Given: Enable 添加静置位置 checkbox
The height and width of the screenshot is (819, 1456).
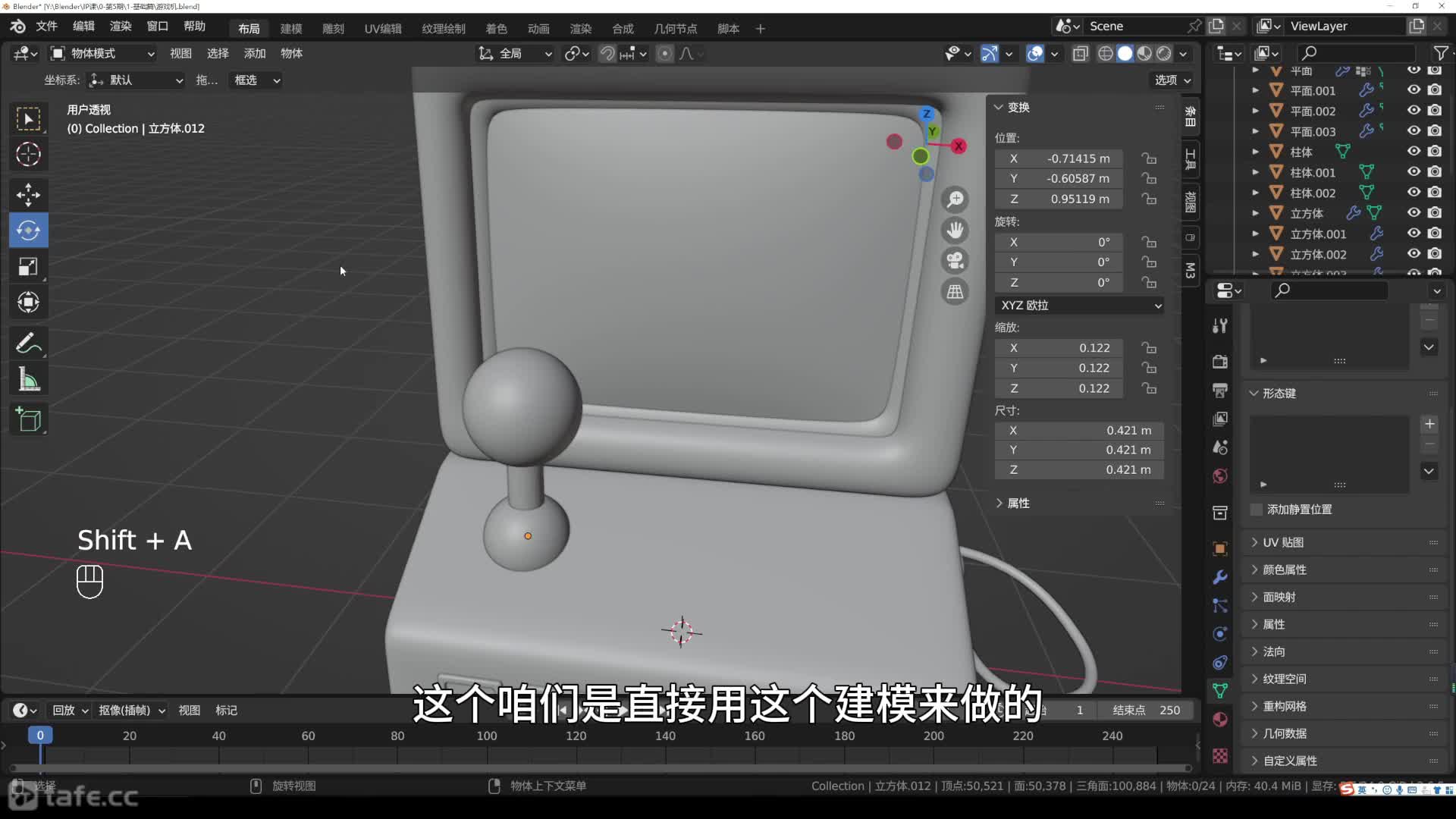Looking at the screenshot, I should click(x=1257, y=510).
